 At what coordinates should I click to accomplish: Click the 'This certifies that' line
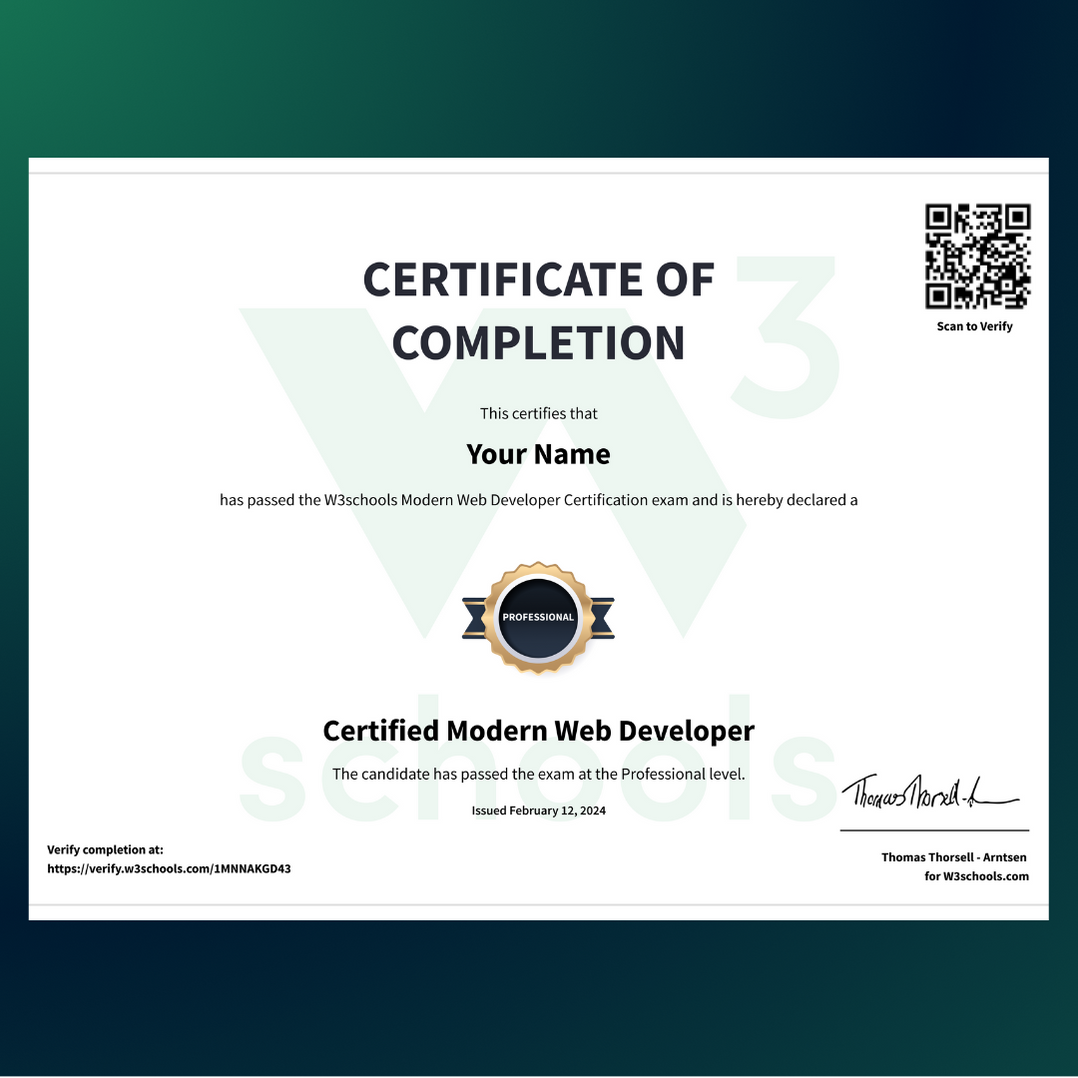click(538, 413)
